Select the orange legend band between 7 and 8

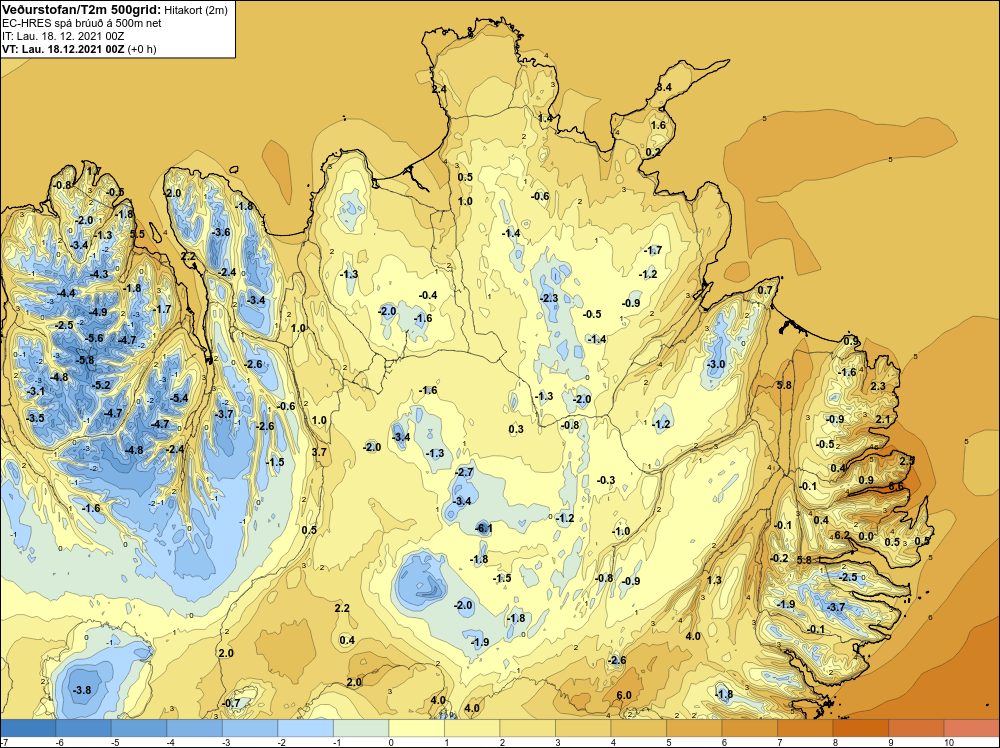tap(805, 728)
